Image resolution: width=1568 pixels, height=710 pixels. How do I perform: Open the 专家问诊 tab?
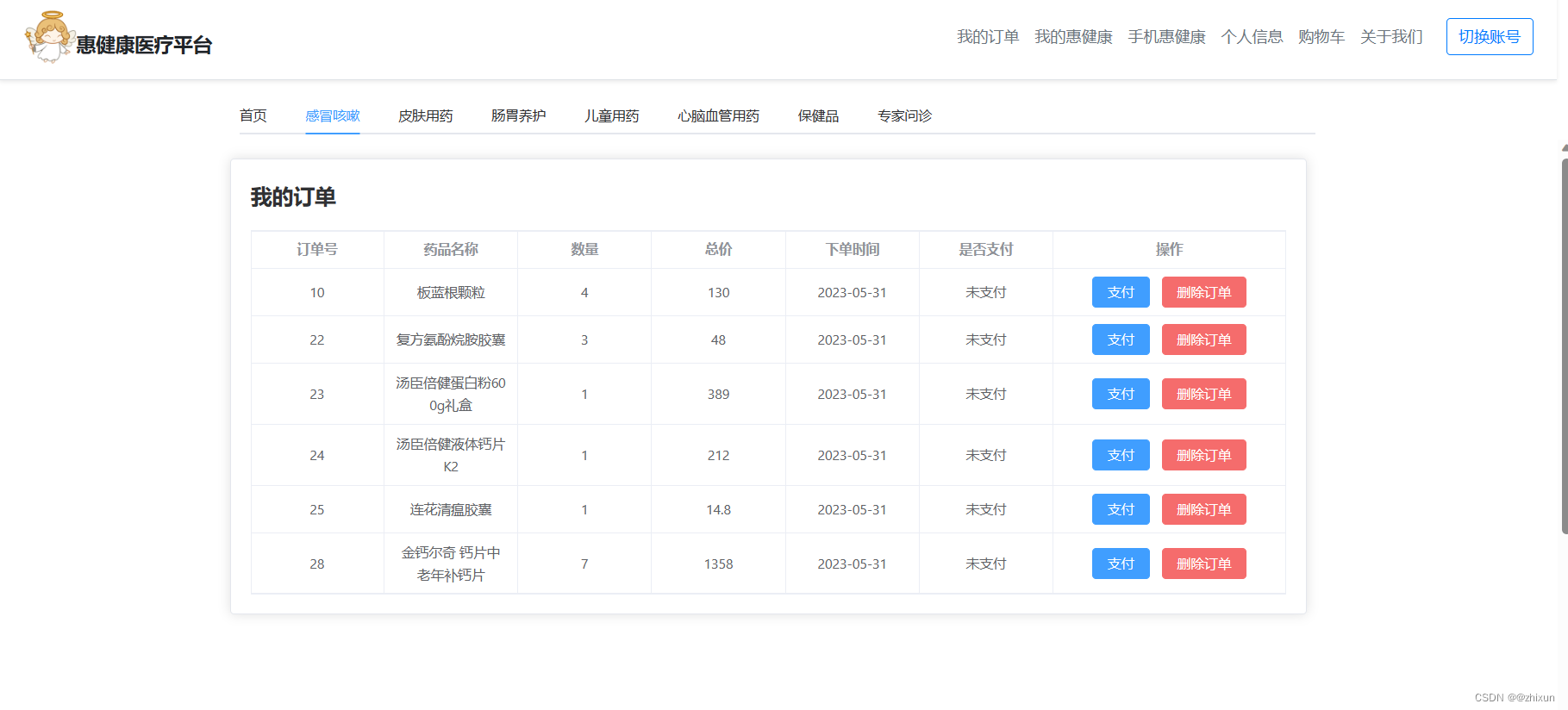[905, 115]
